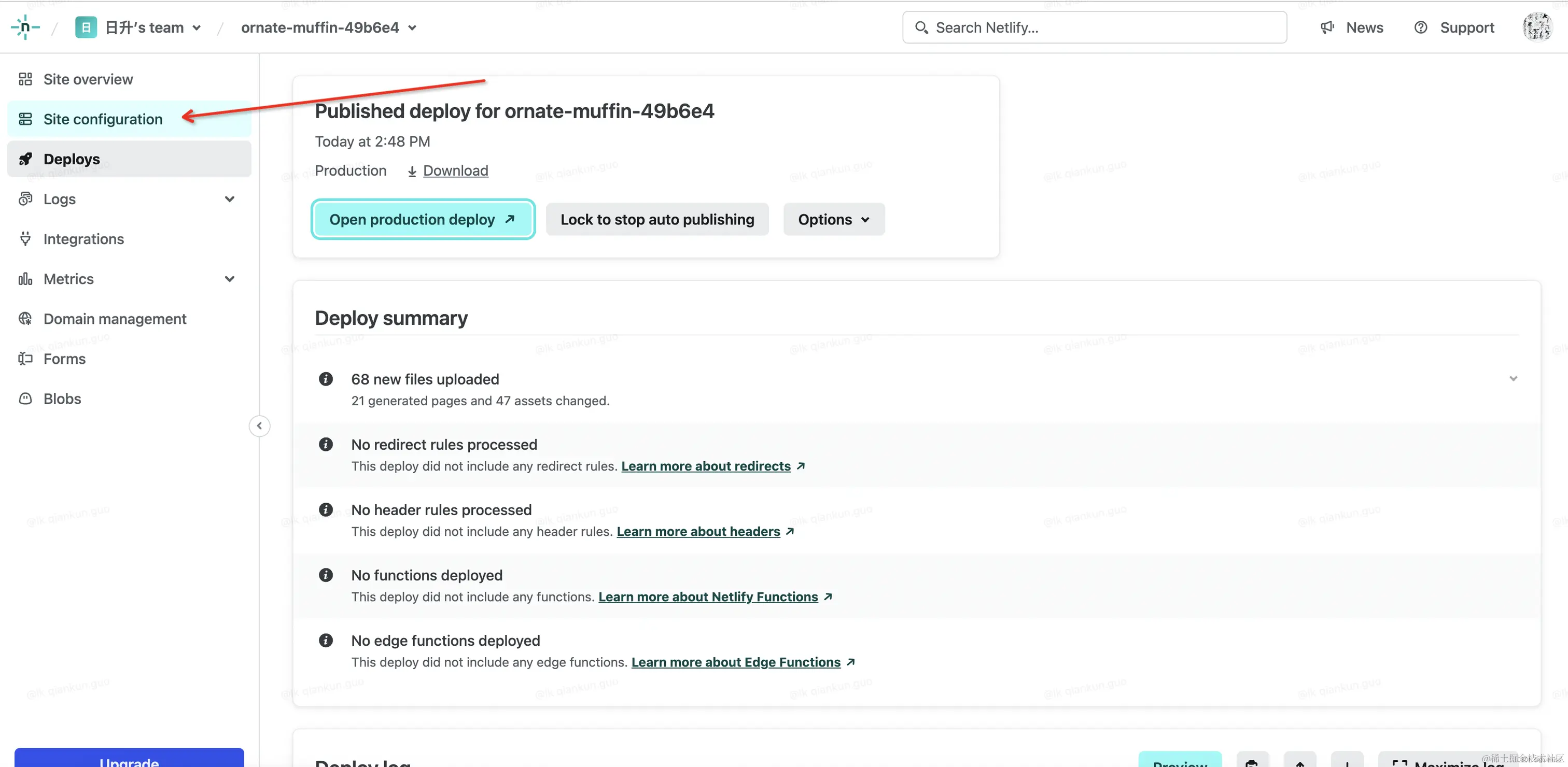Click the Domain management globe icon
The height and width of the screenshot is (767, 1568).
(25, 319)
